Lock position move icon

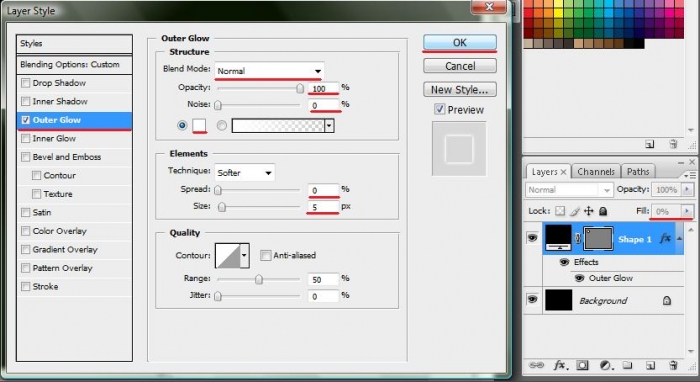click(589, 211)
